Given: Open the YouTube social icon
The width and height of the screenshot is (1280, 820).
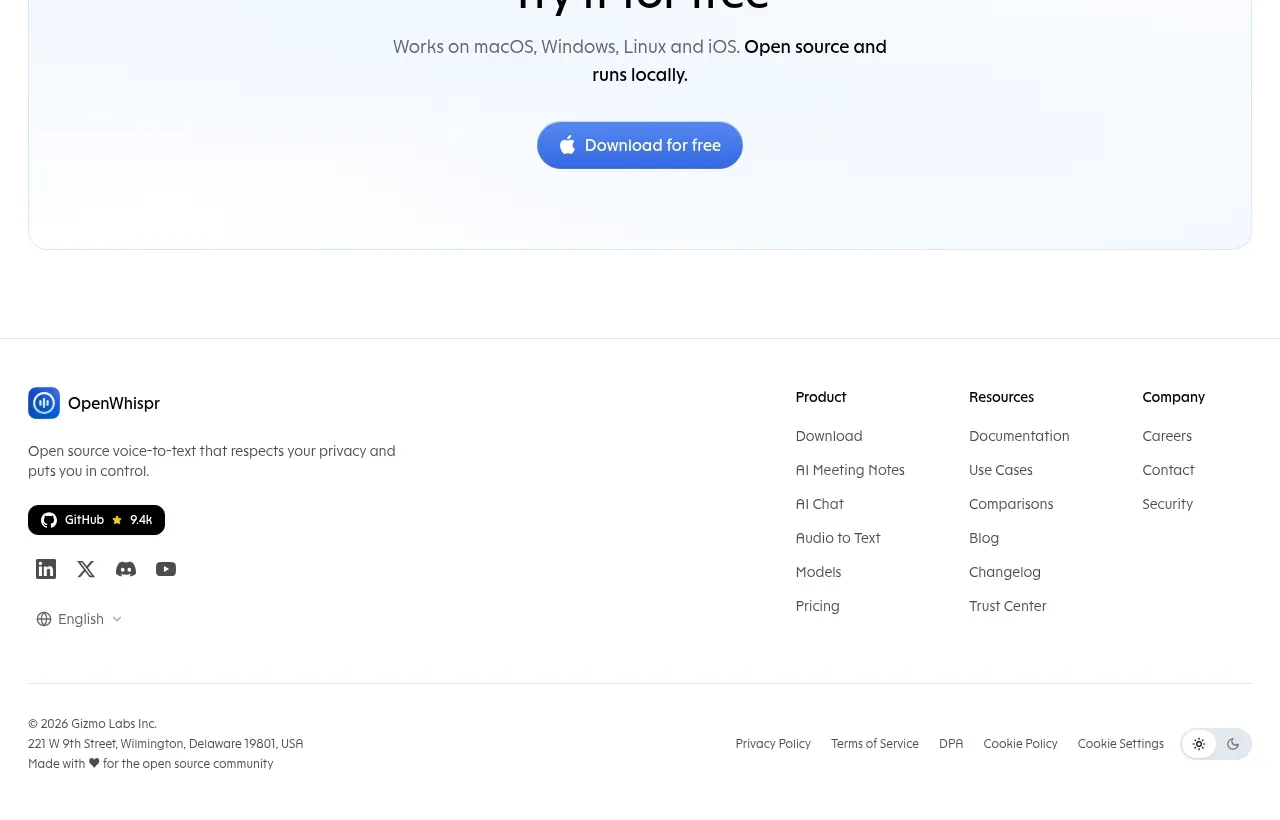Looking at the screenshot, I should pyautogui.click(x=166, y=569).
